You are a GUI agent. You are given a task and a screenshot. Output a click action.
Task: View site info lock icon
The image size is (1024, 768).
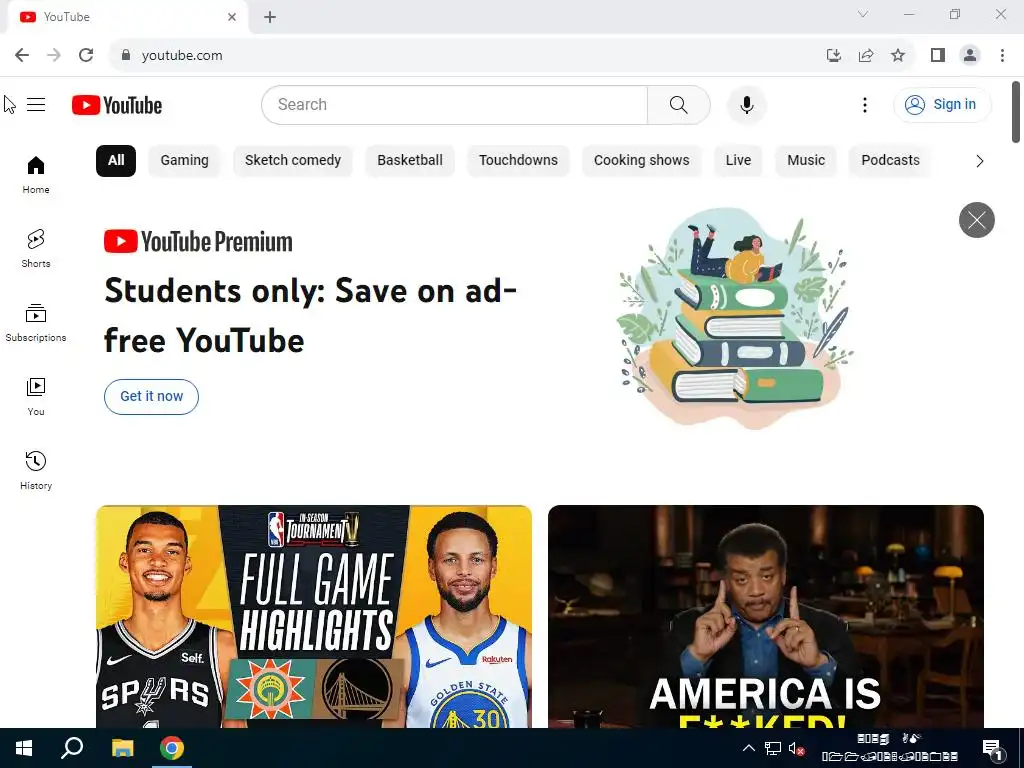point(126,55)
